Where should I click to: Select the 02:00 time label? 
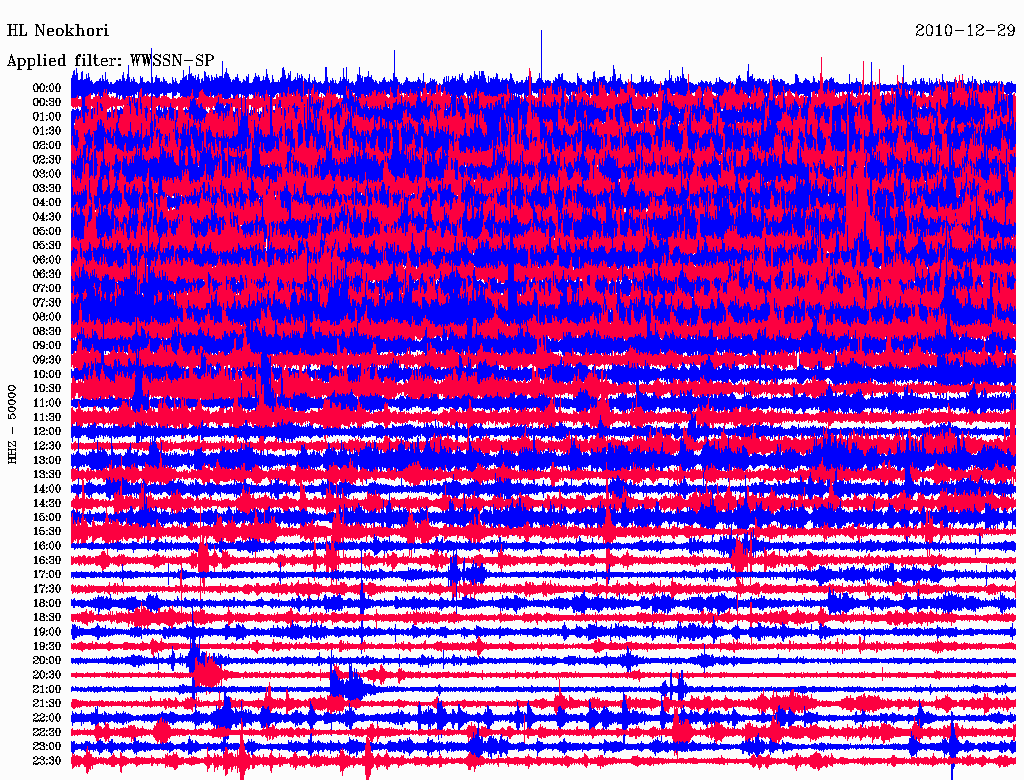[47, 145]
